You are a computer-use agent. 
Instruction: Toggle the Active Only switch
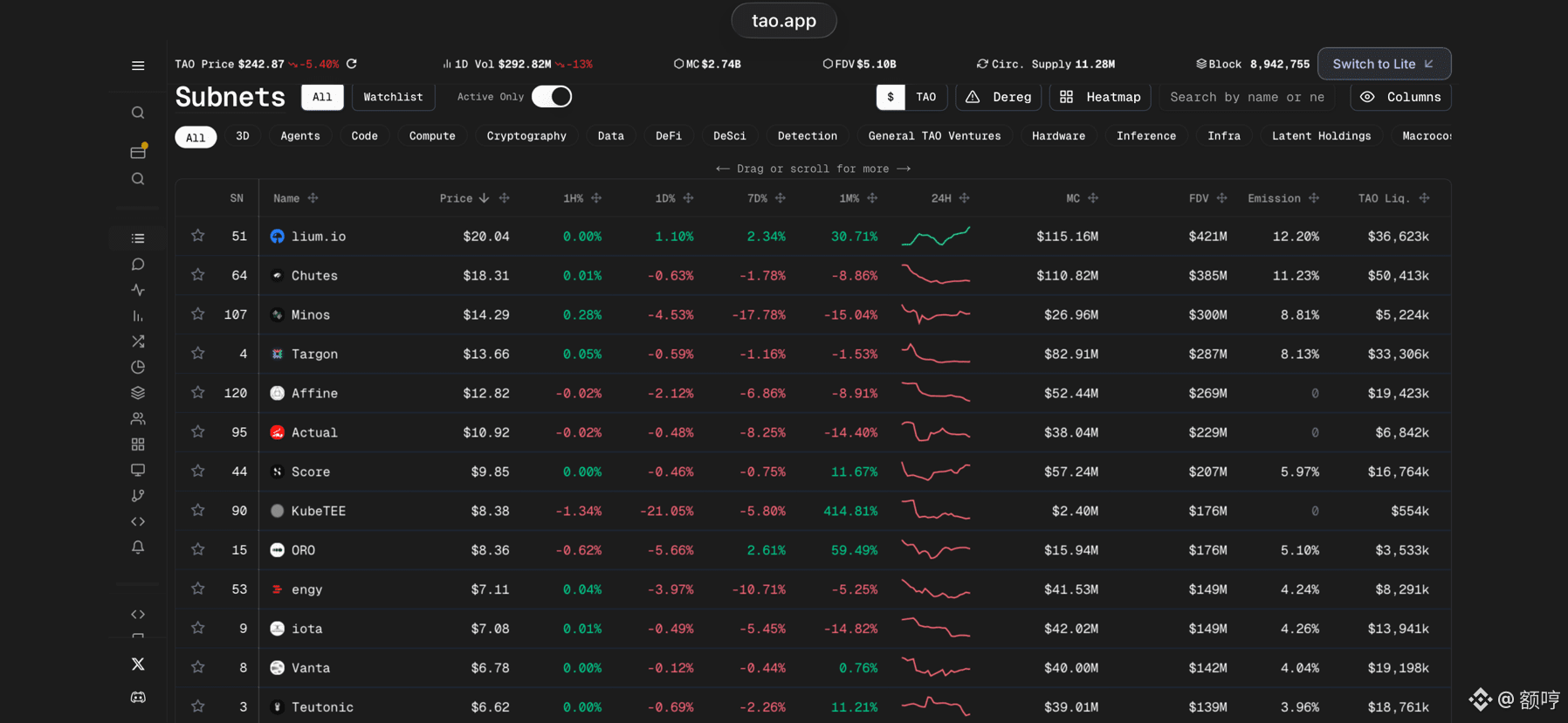click(552, 97)
